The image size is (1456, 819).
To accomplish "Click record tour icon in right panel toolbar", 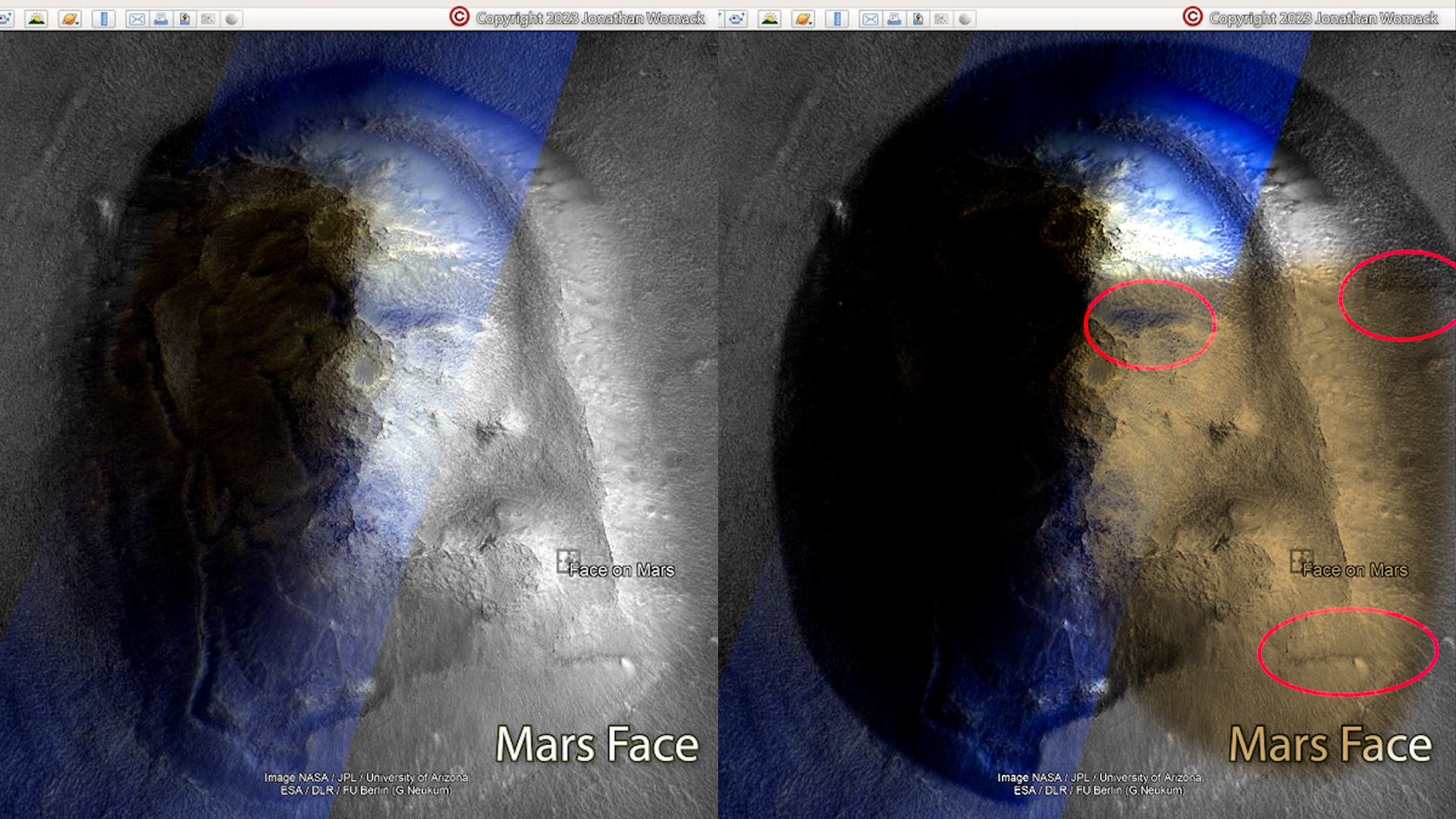I will (x=736, y=19).
